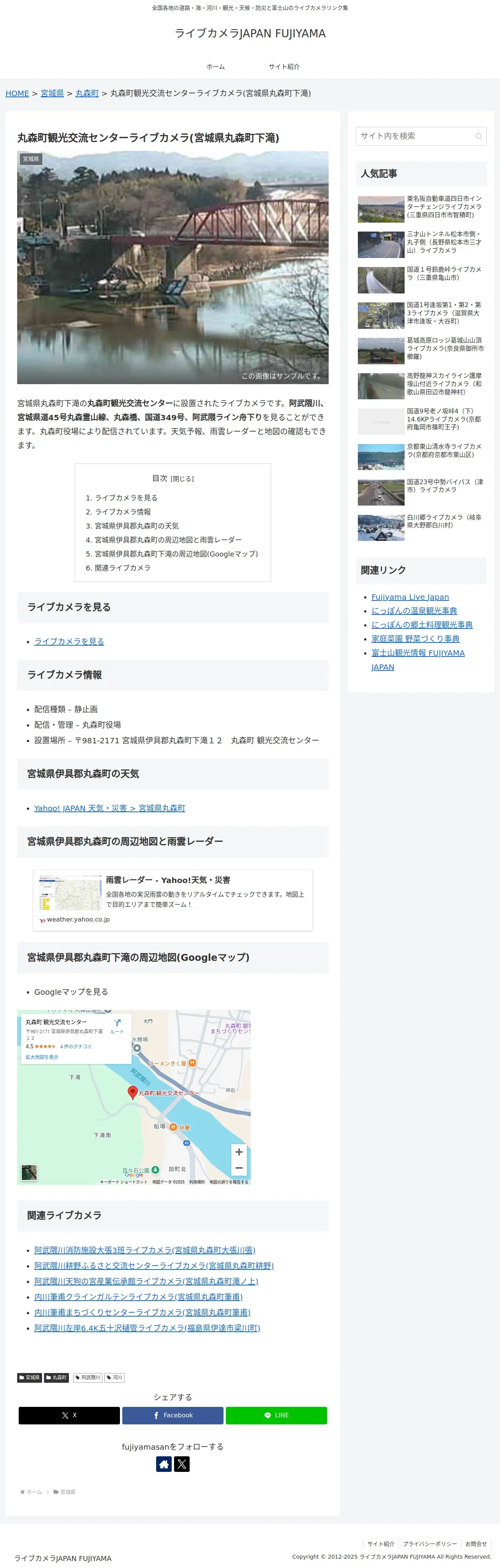Click footer お問合せ link
The image size is (500, 1568).
(x=475, y=1543)
